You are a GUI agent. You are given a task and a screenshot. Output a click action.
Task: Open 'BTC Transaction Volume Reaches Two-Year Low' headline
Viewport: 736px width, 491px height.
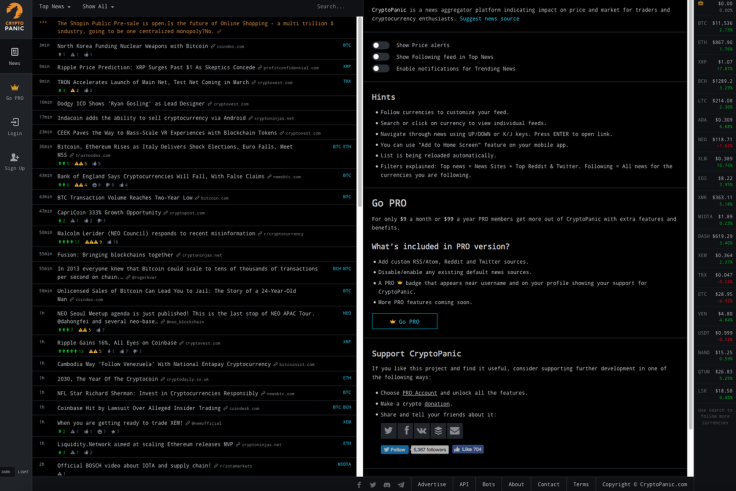pyautogui.click(x=125, y=198)
